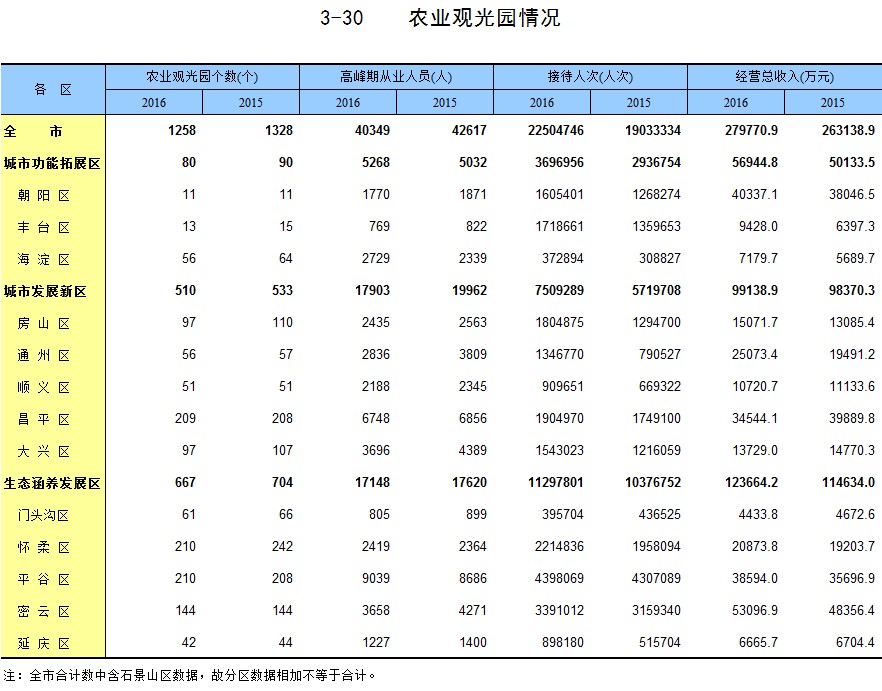The width and height of the screenshot is (882, 691).
Task: Click 城市发展新区 revenue value 99138.9
Action: click(754, 291)
